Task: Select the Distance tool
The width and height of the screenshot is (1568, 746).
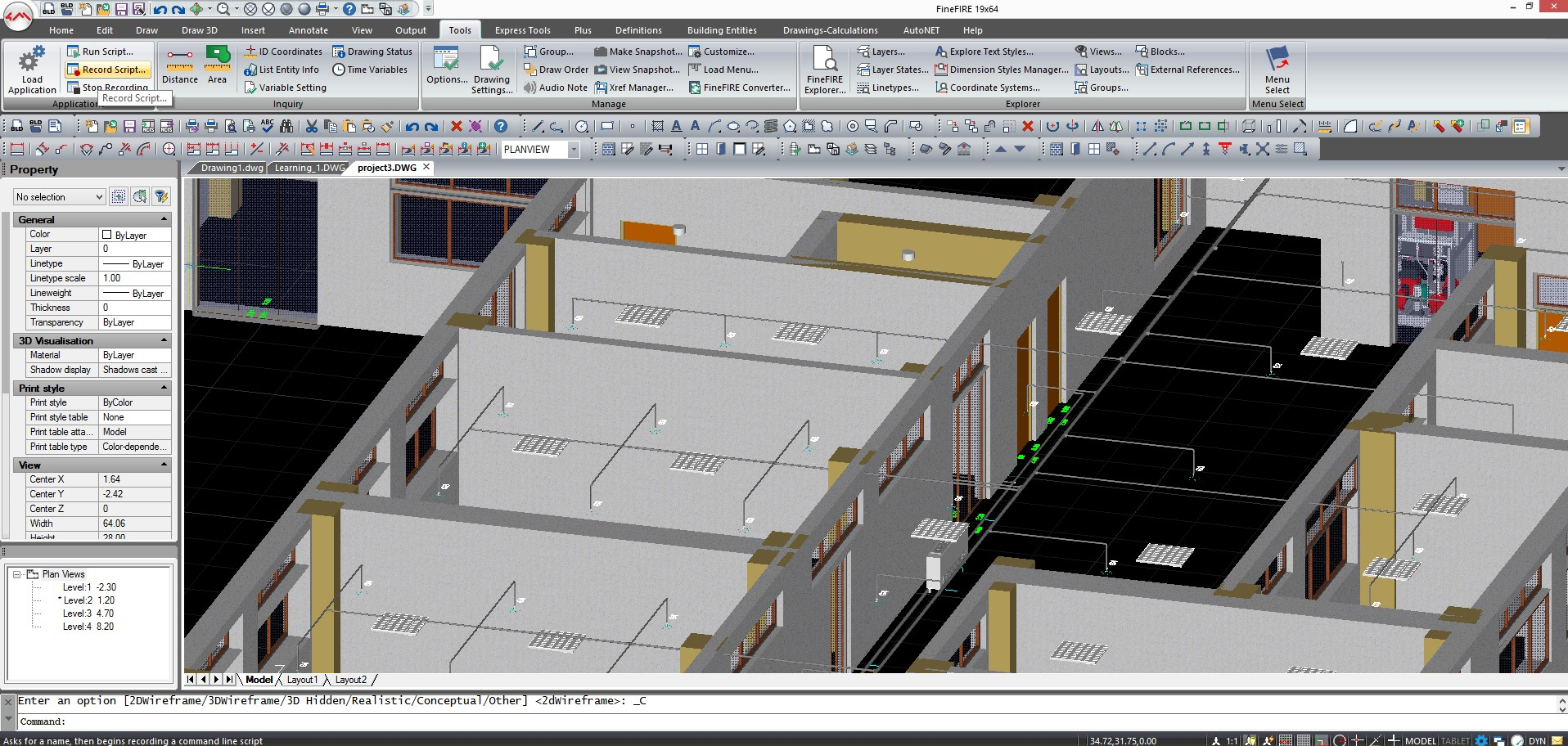Action: [179, 65]
